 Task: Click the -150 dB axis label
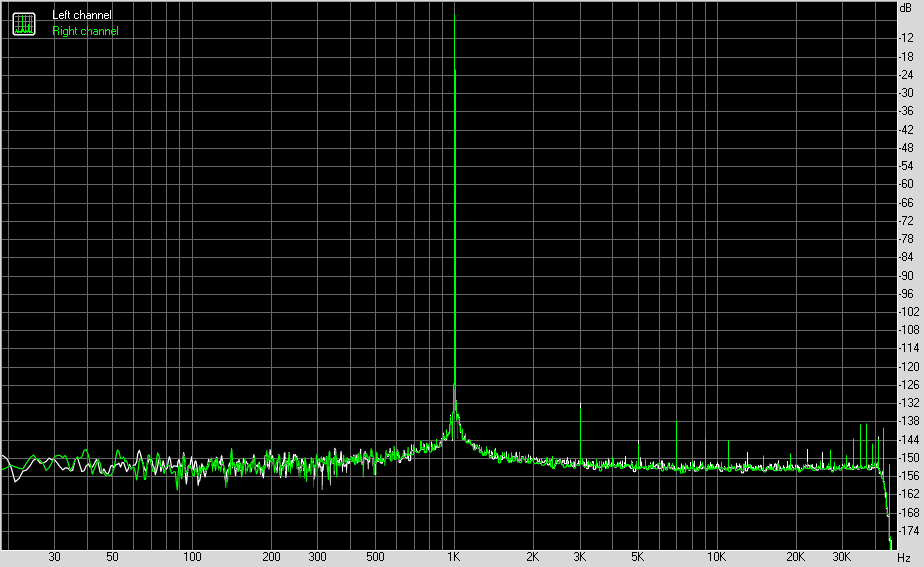(x=908, y=457)
